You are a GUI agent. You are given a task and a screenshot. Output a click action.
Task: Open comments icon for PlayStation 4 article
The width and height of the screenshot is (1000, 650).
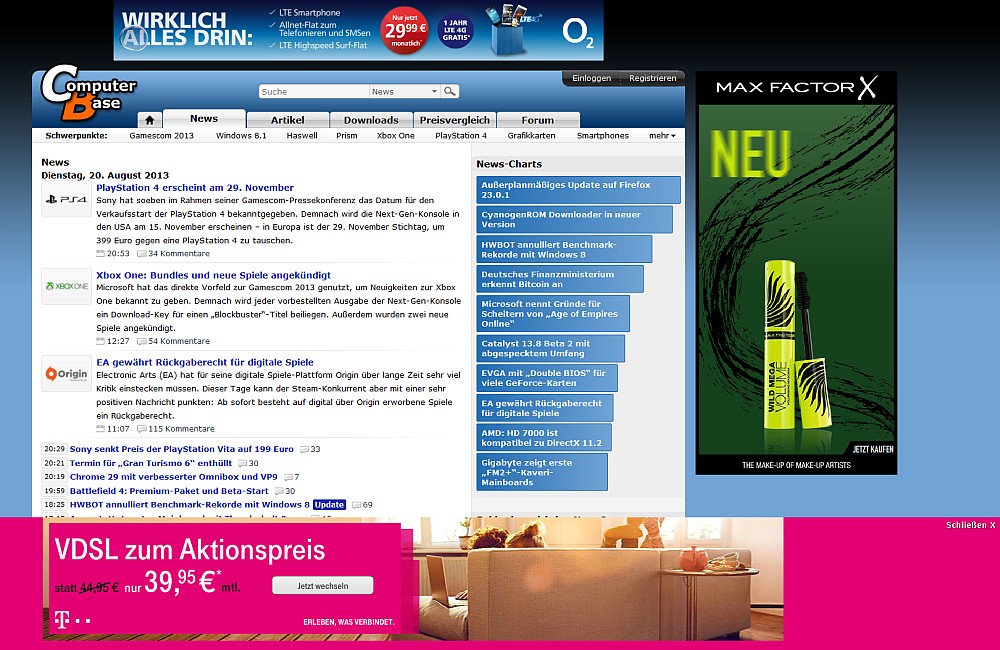coord(142,254)
